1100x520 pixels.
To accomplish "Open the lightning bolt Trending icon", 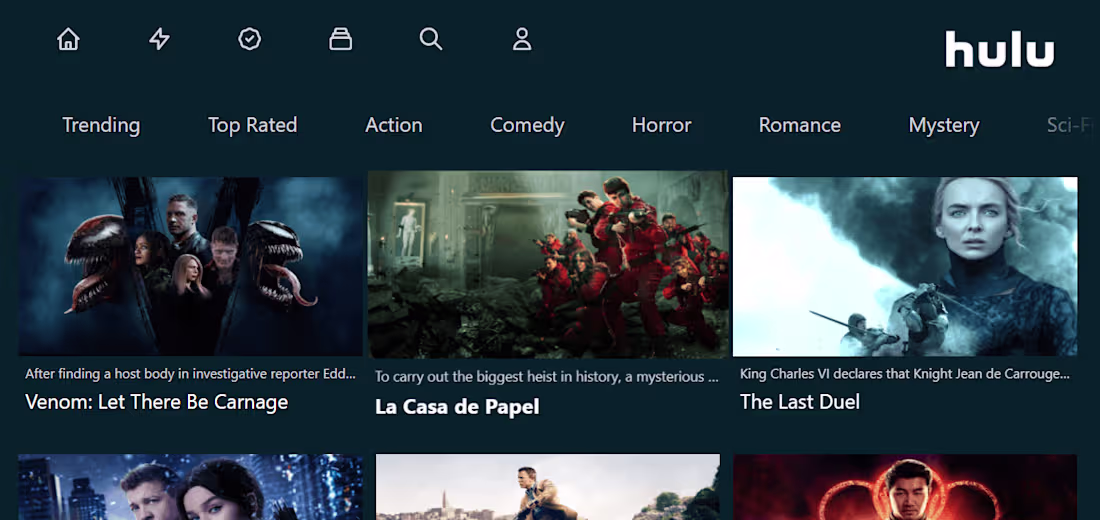I will coord(159,39).
